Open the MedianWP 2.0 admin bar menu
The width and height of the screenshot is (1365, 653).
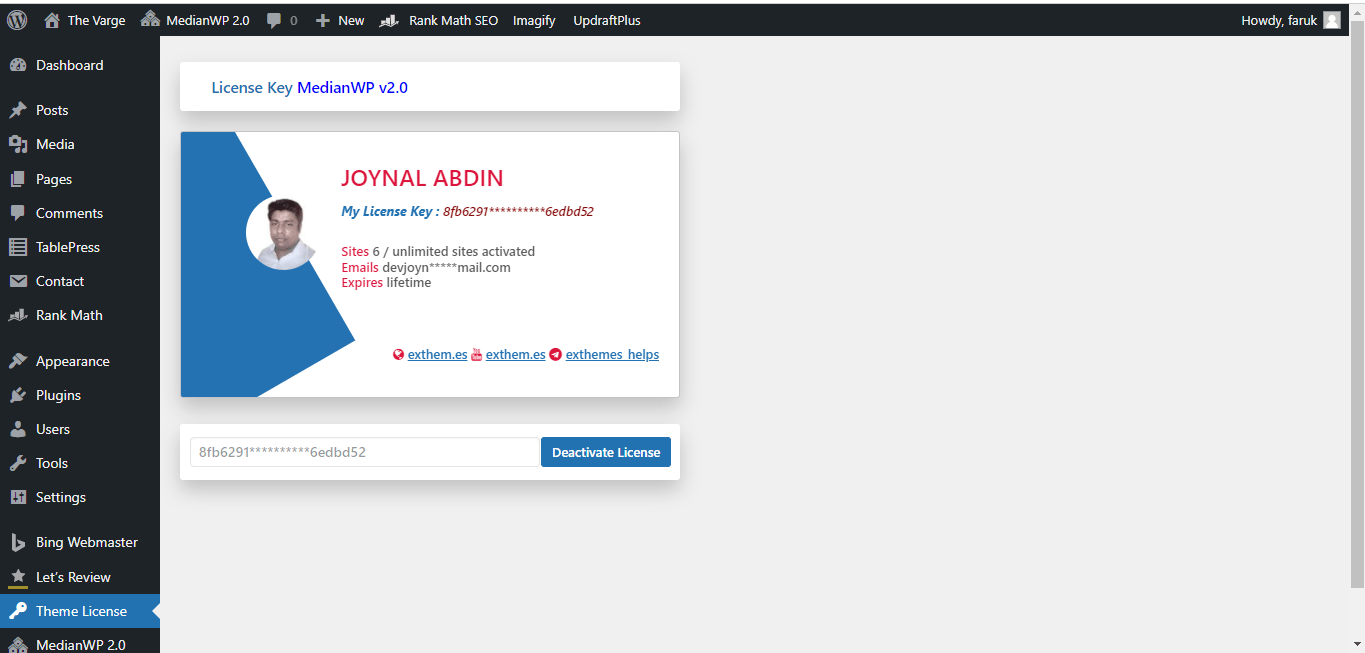click(195, 20)
